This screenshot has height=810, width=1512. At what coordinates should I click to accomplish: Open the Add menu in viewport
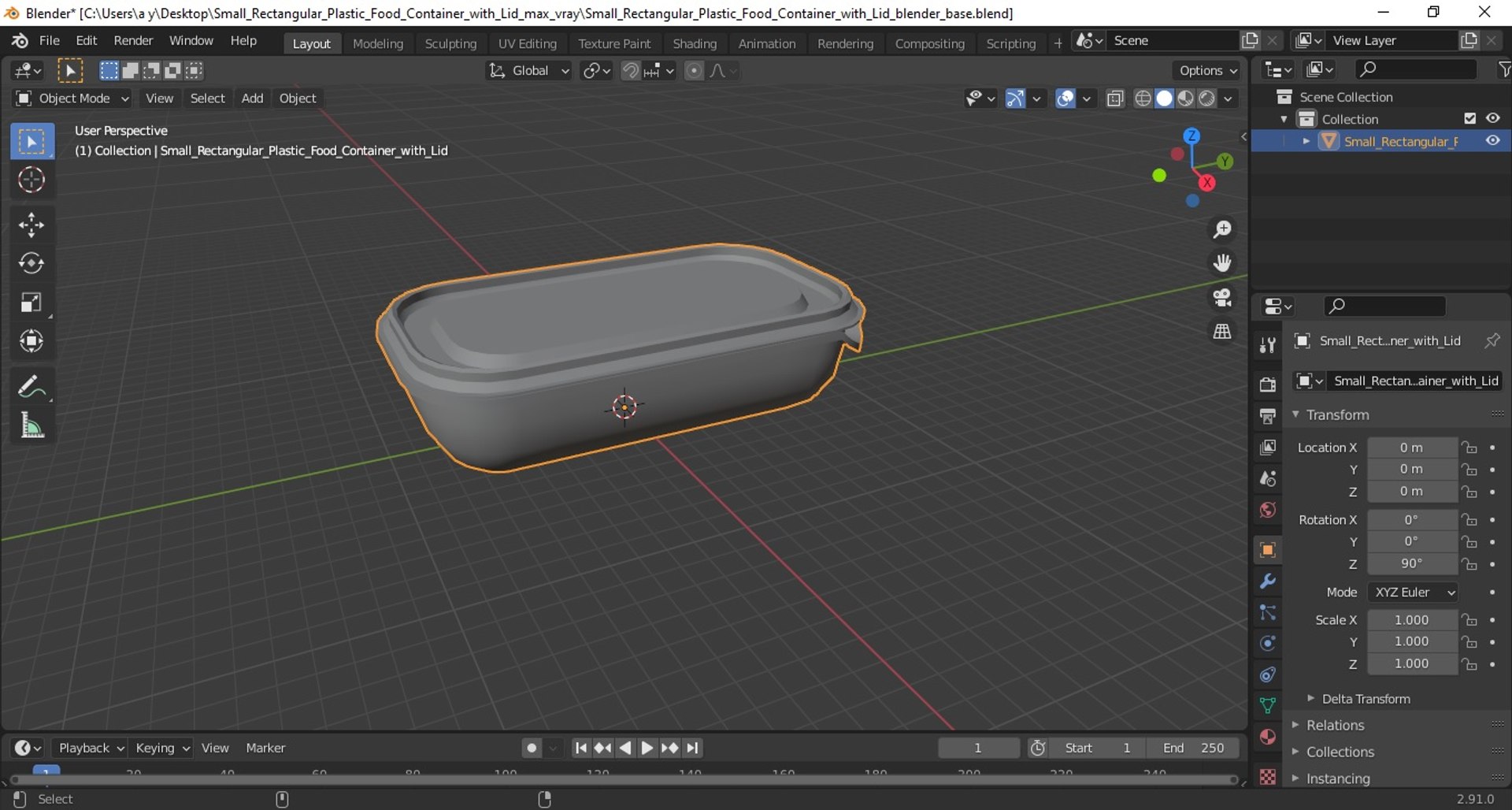[x=252, y=98]
